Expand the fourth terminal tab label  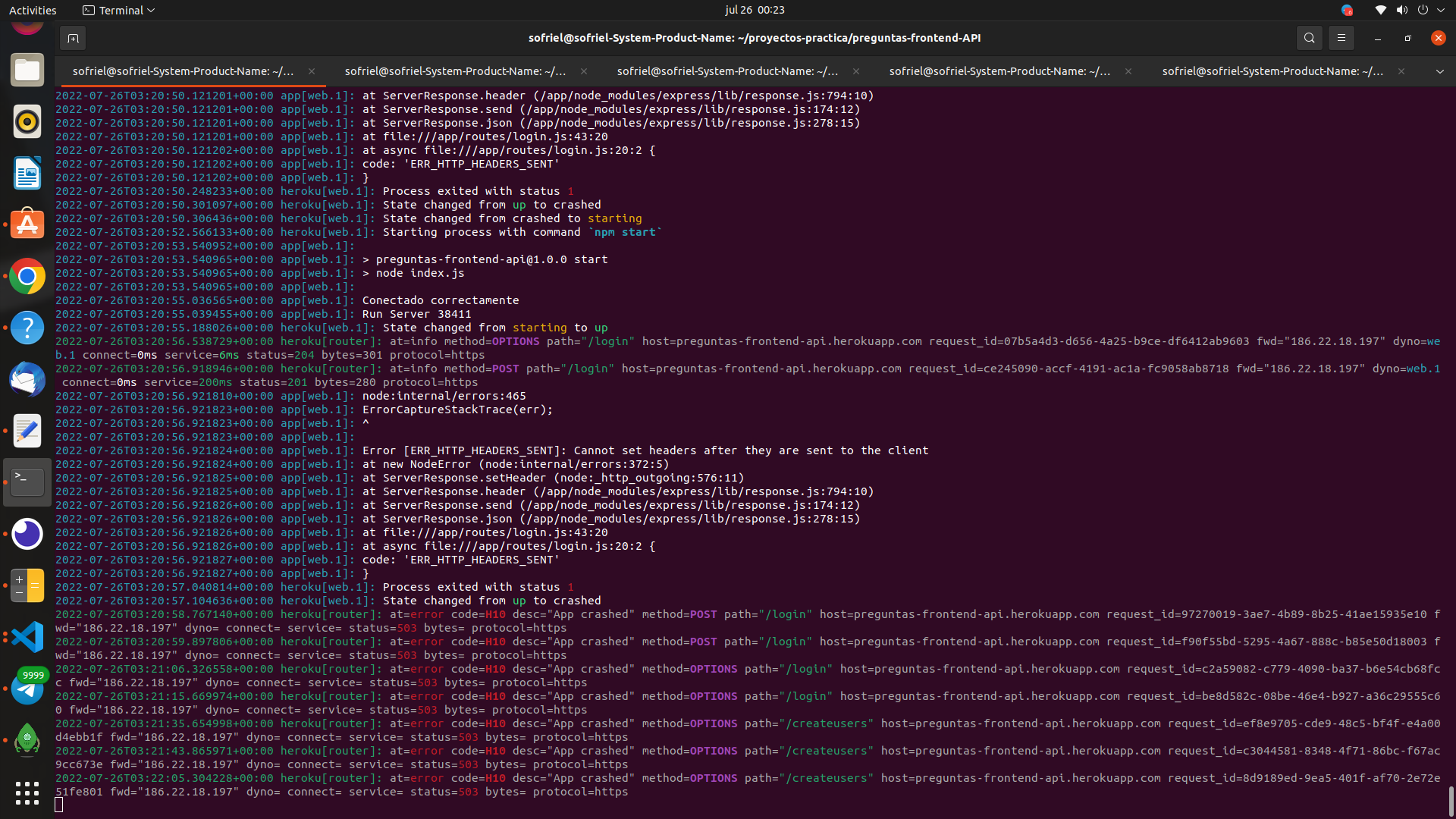pyautogui.click(x=1000, y=70)
